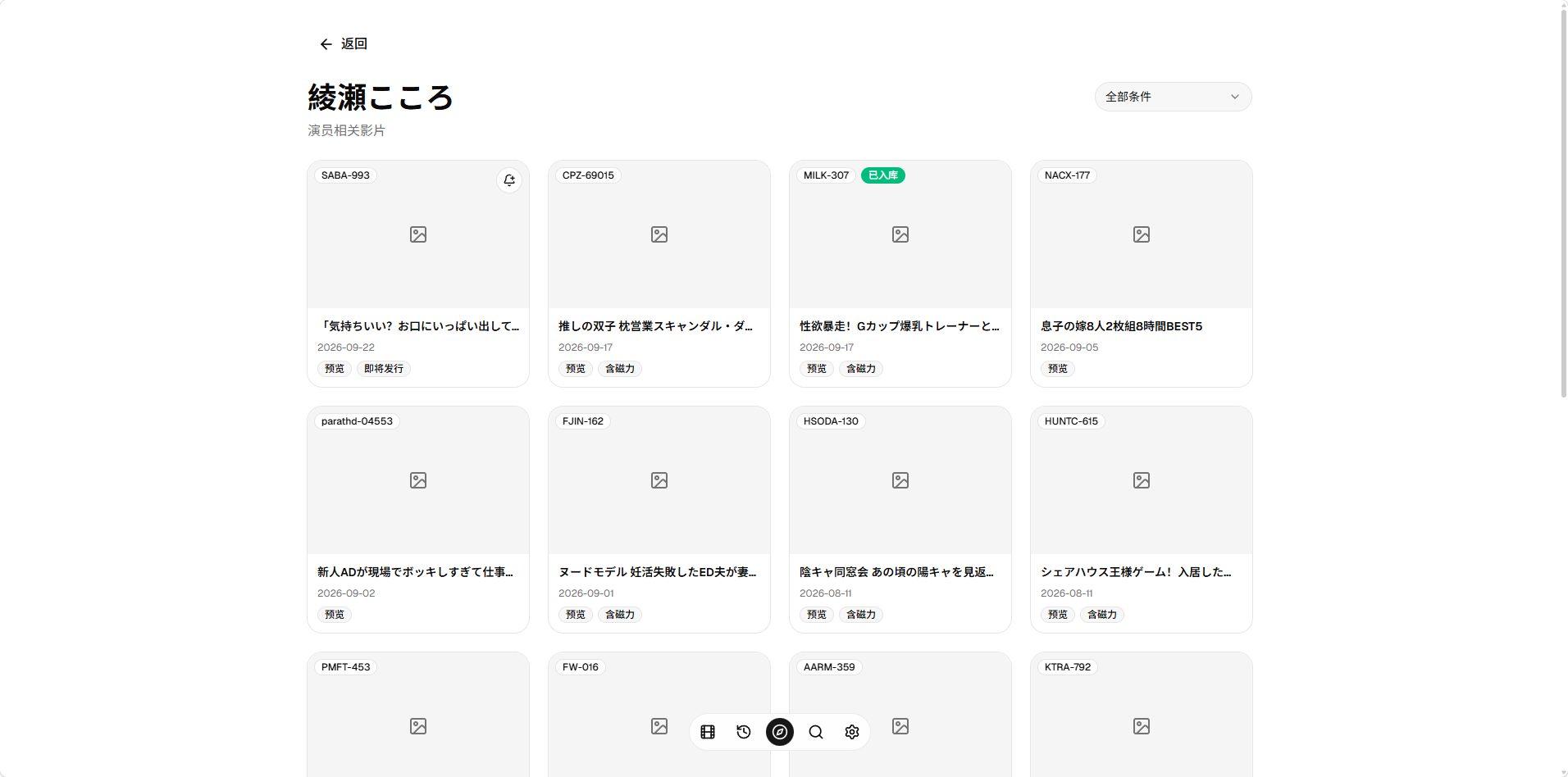Click the KTRA-792 image placeholder icon
This screenshot has height=777, width=1568.
click(1142, 726)
